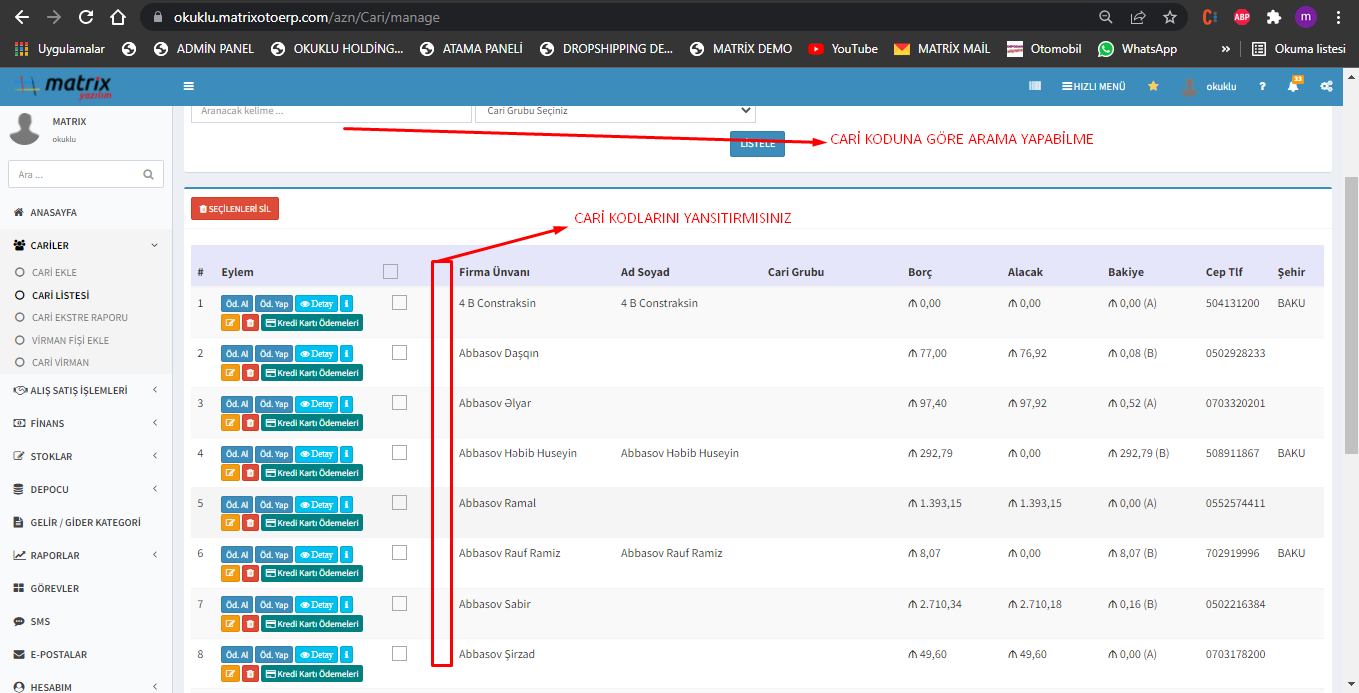Go to ANASAYFA in the sidebar
Image resolution: width=1359 pixels, height=693 pixels.
click(x=53, y=212)
